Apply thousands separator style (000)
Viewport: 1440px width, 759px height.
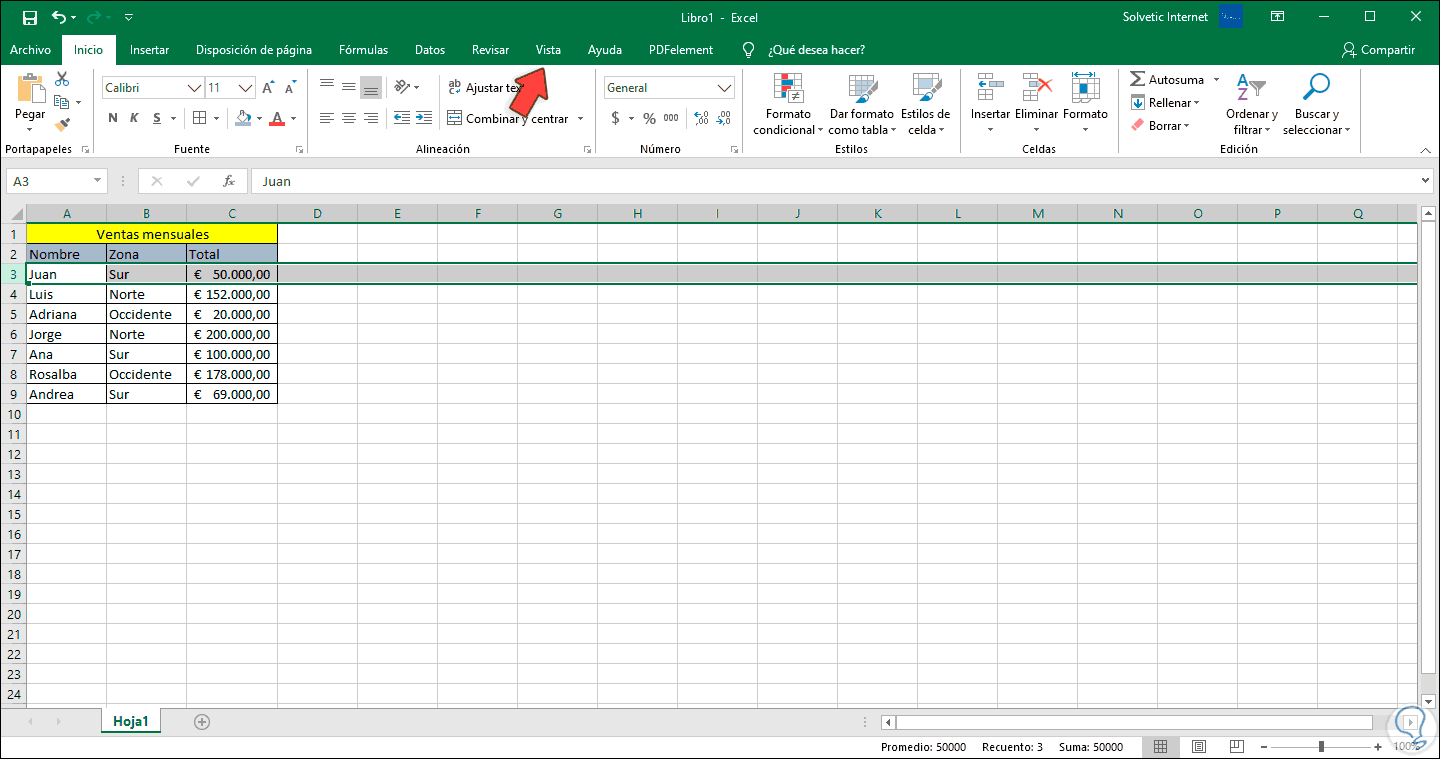point(671,118)
